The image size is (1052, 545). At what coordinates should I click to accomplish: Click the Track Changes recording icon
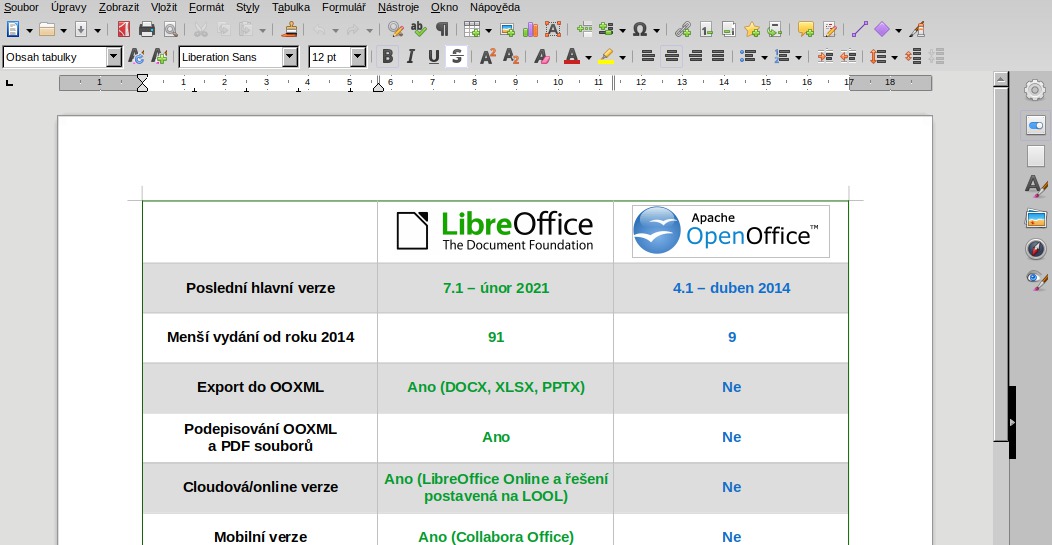(x=830, y=30)
